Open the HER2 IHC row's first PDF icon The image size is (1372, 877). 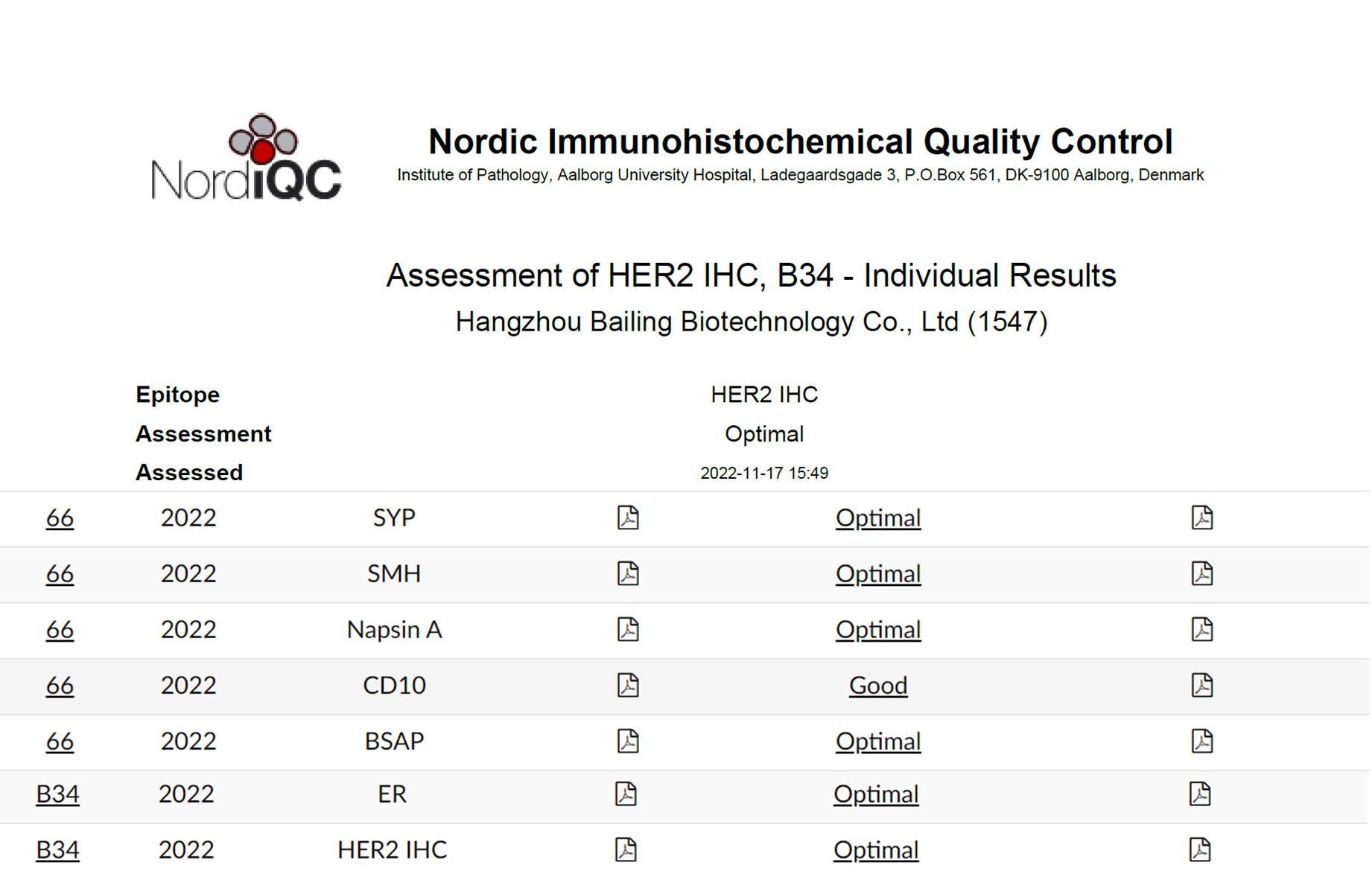pyautogui.click(x=626, y=849)
